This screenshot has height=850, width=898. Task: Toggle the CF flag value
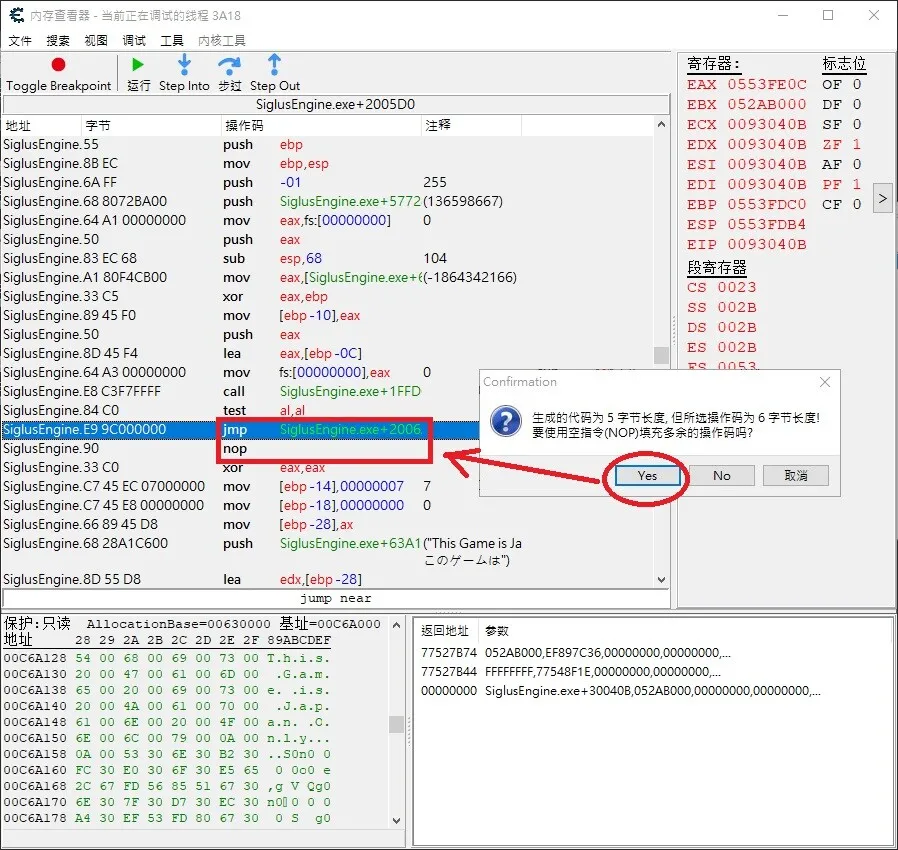856,204
